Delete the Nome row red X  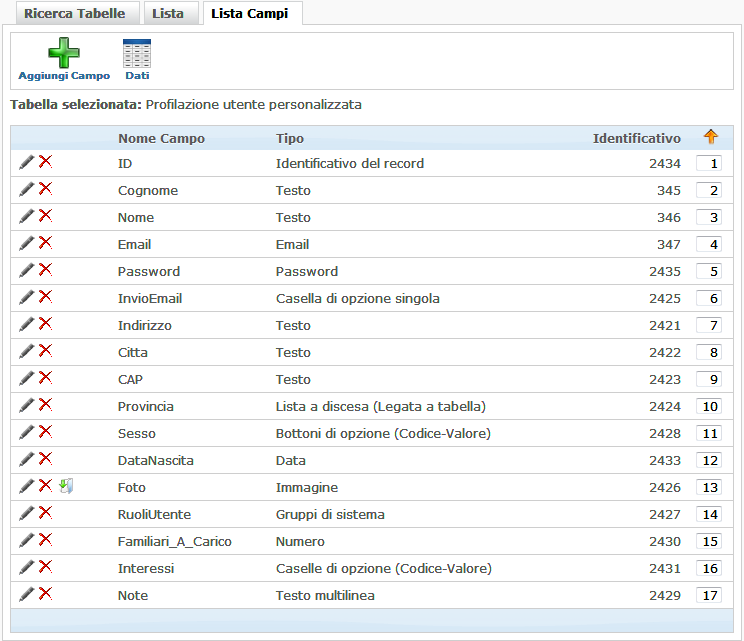[x=46, y=216]
